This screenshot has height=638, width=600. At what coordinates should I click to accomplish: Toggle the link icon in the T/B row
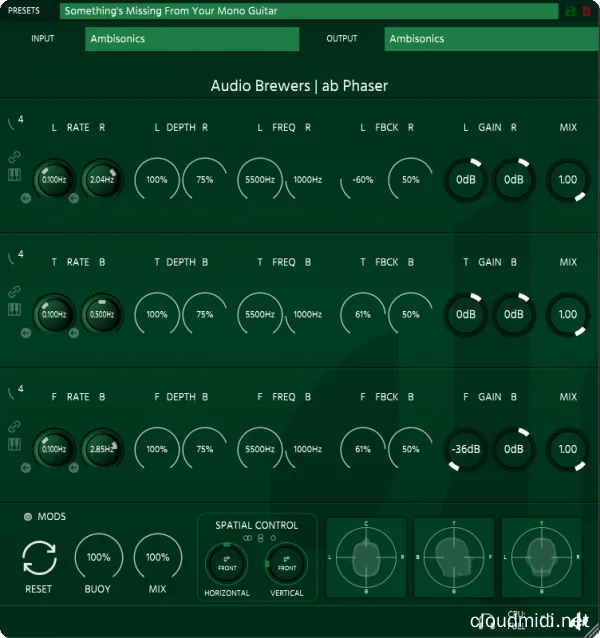(14, 292)
